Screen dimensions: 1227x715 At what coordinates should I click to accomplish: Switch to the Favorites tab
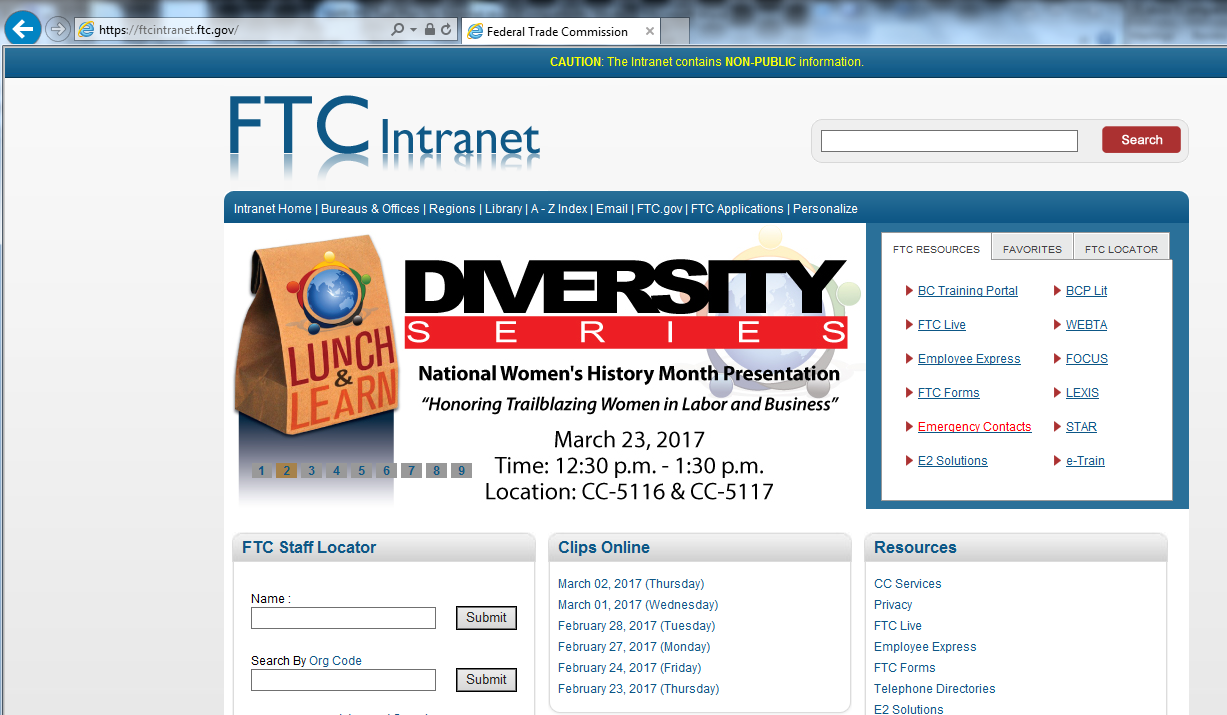[1032, 249]
